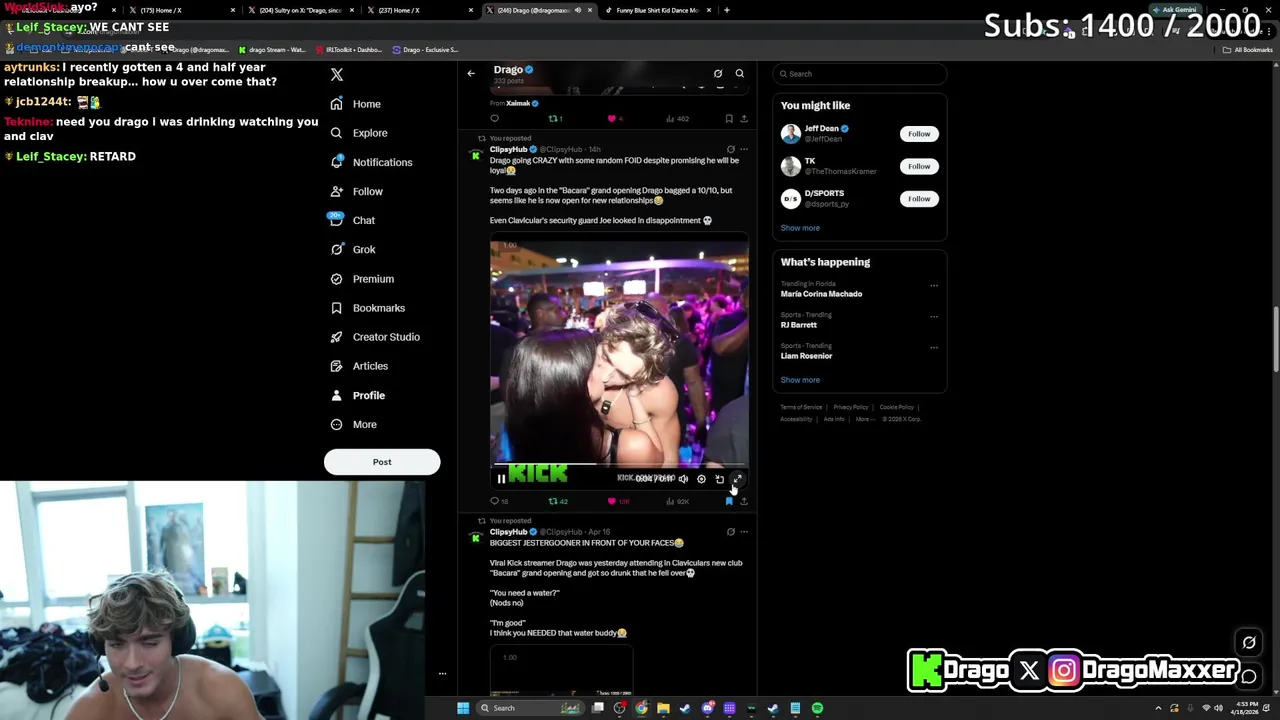Screen dimensions: 1280x720
Task: Mute the video volume icon
Action: point(683,479)
